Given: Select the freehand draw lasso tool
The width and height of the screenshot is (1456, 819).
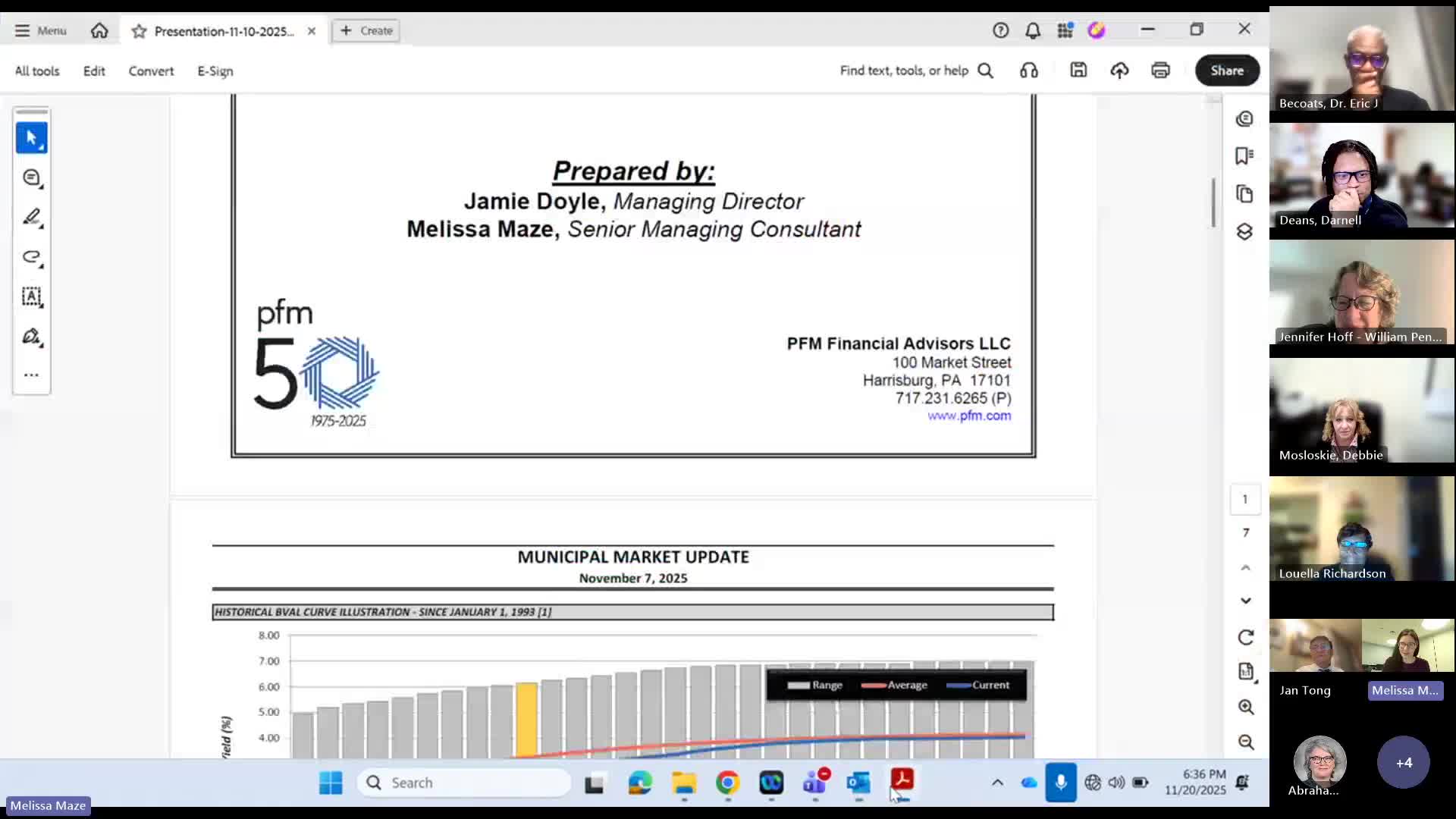Looking at the screenshot, I should click(x=31, y=257).
